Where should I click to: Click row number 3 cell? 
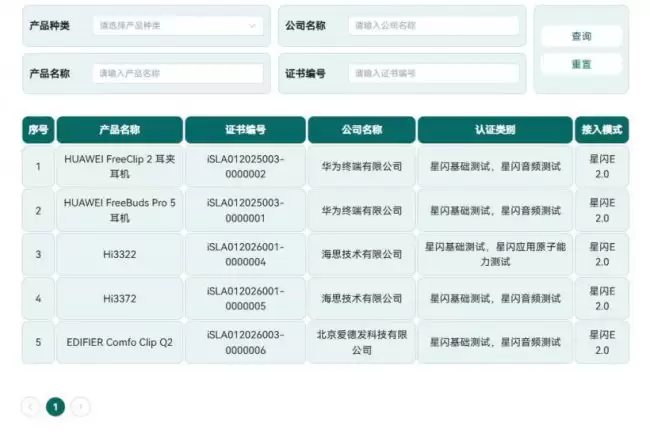tap(38, 254)
